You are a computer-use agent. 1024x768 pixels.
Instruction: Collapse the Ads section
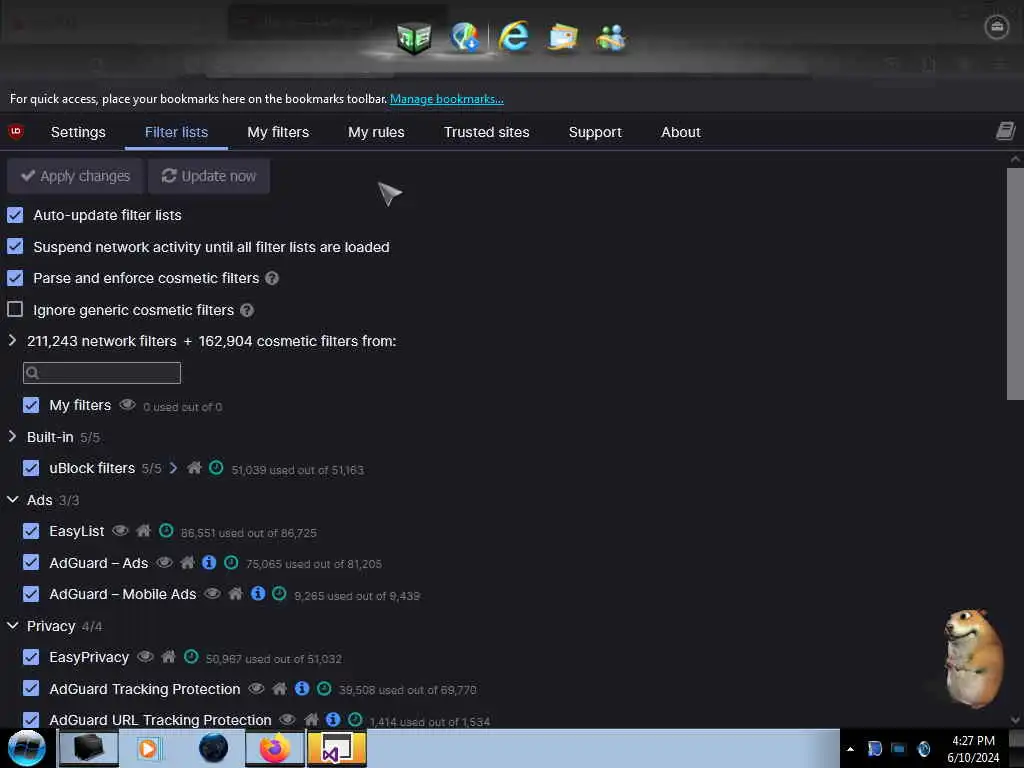point(12,500)
